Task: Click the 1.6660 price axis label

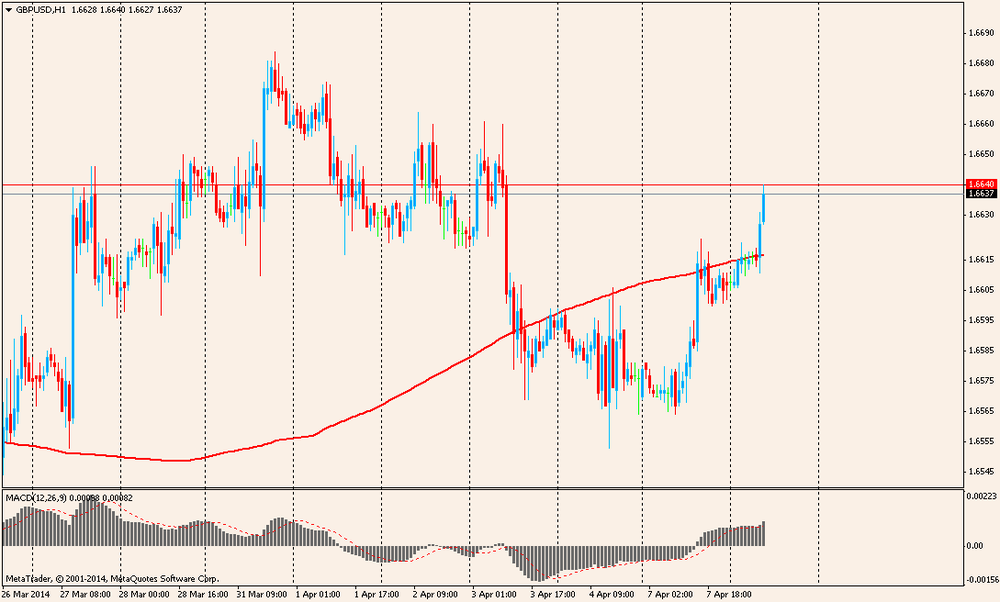Action: (981, 124)
